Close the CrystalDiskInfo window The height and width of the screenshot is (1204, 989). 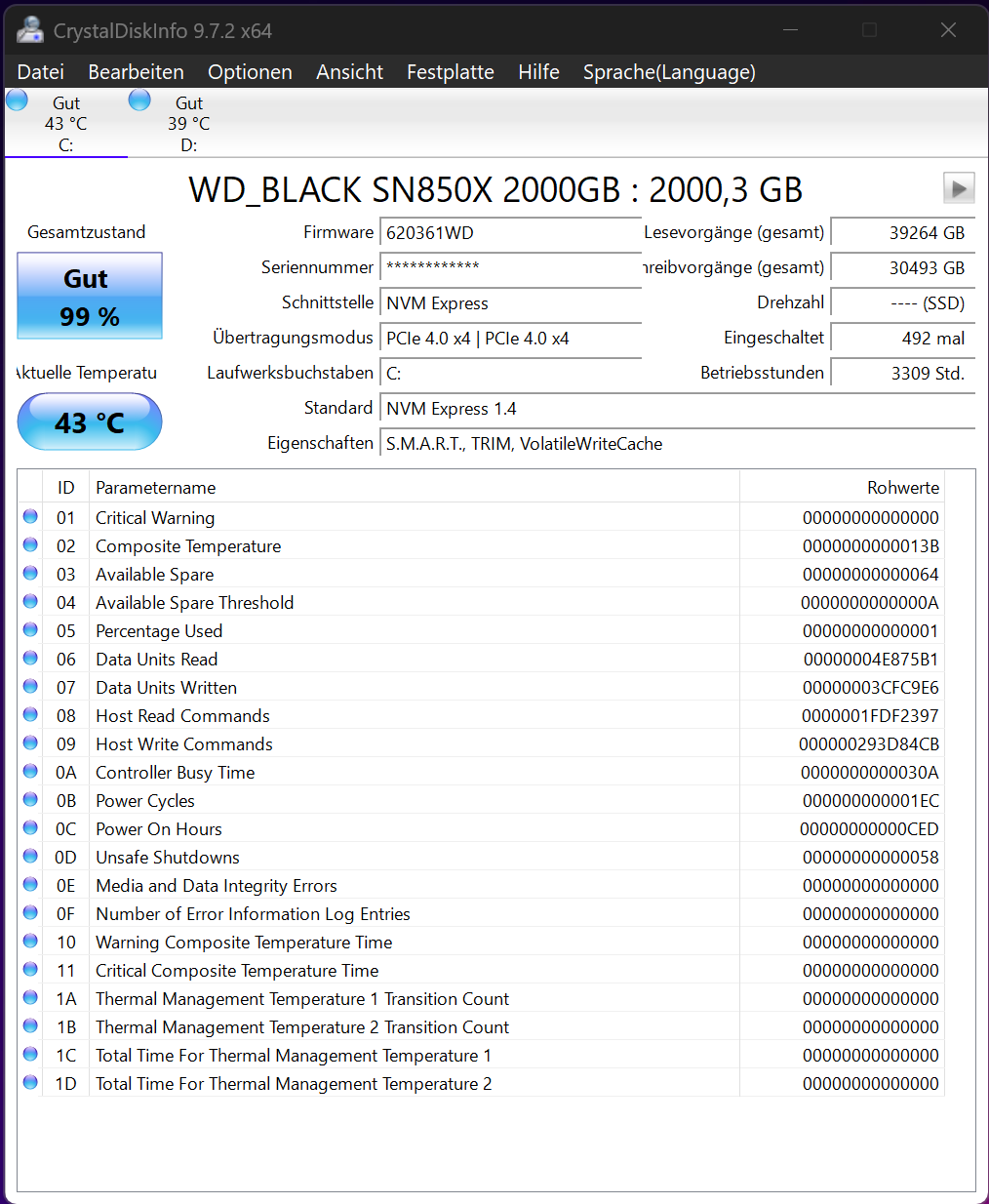(948, 30)
